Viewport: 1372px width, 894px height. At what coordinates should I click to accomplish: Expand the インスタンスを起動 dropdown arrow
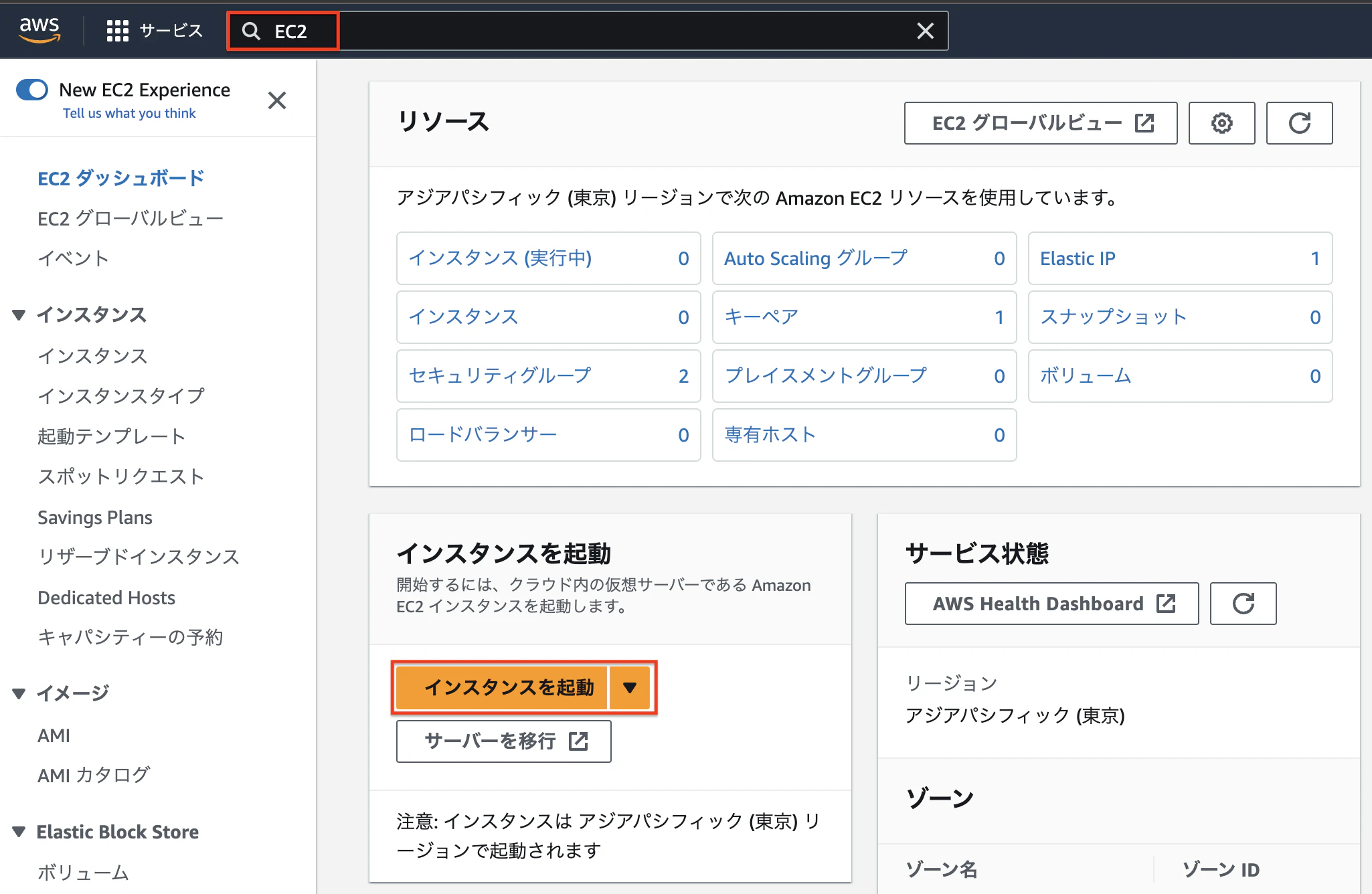point(630,687)
